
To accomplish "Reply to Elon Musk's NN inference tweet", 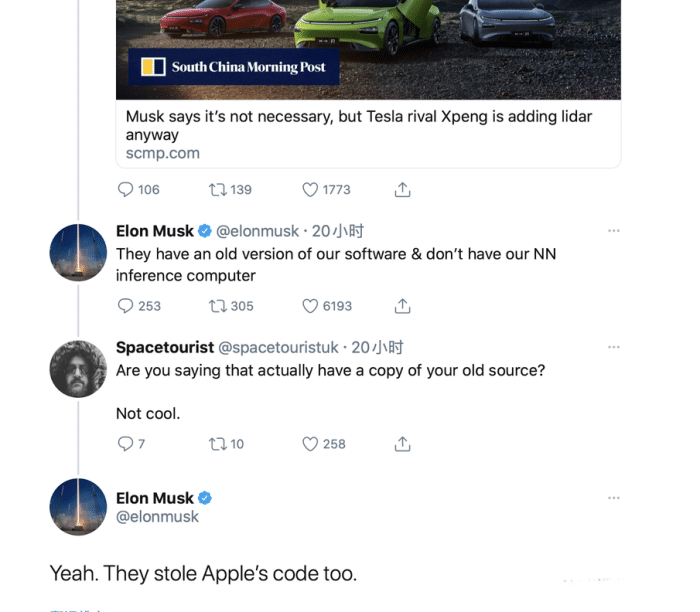I will click(x=125, y=306).
